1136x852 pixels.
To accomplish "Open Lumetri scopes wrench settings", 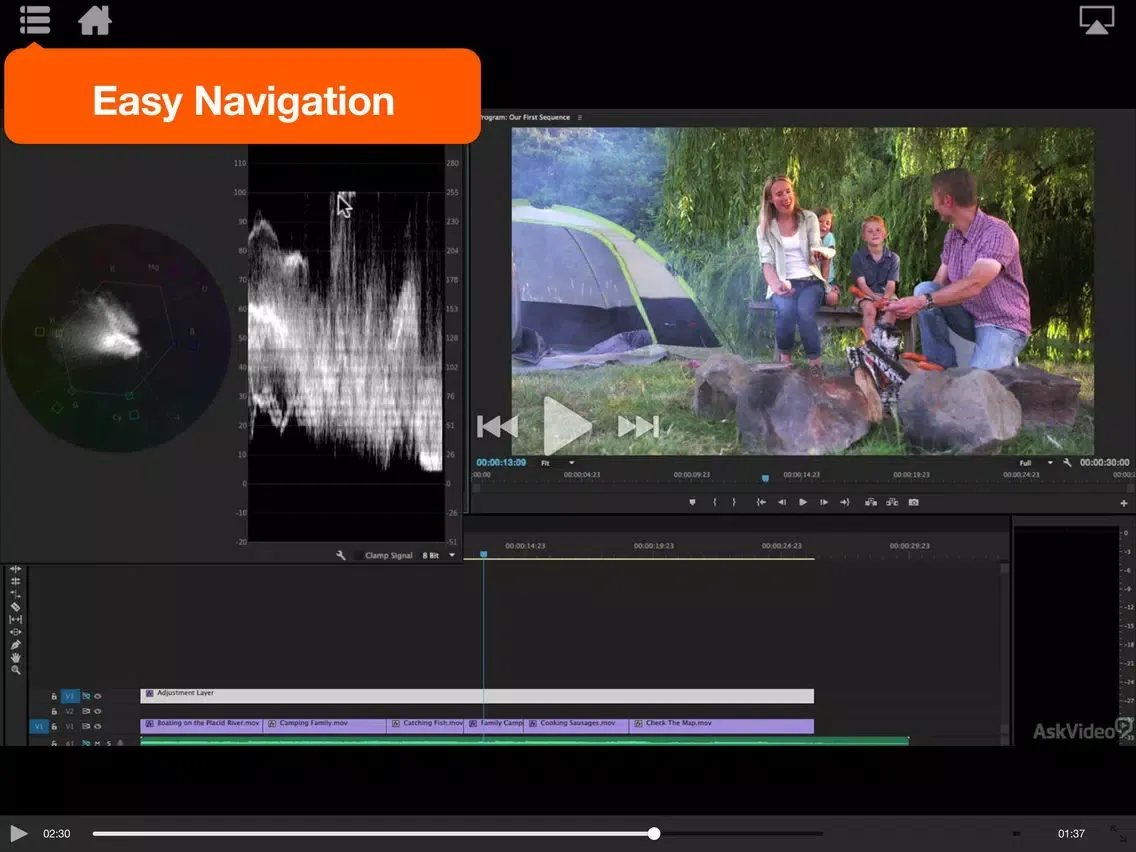I will [x=341, y=556].
